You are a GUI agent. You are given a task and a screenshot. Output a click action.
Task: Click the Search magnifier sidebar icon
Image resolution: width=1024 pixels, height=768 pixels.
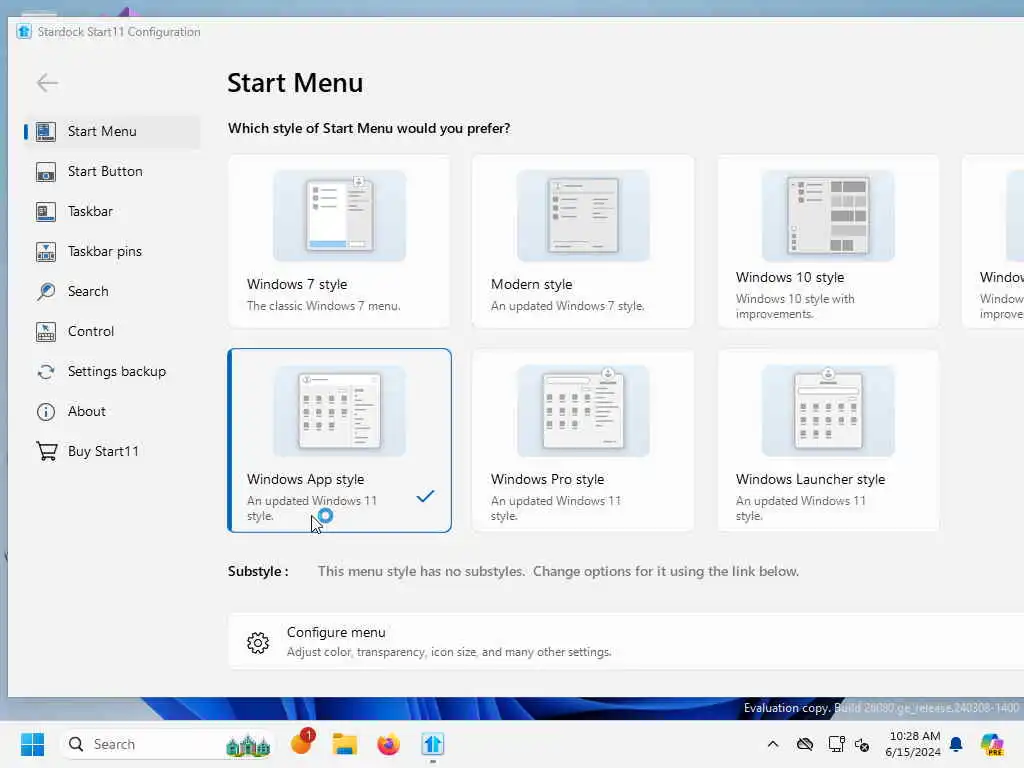pos(46,291)
